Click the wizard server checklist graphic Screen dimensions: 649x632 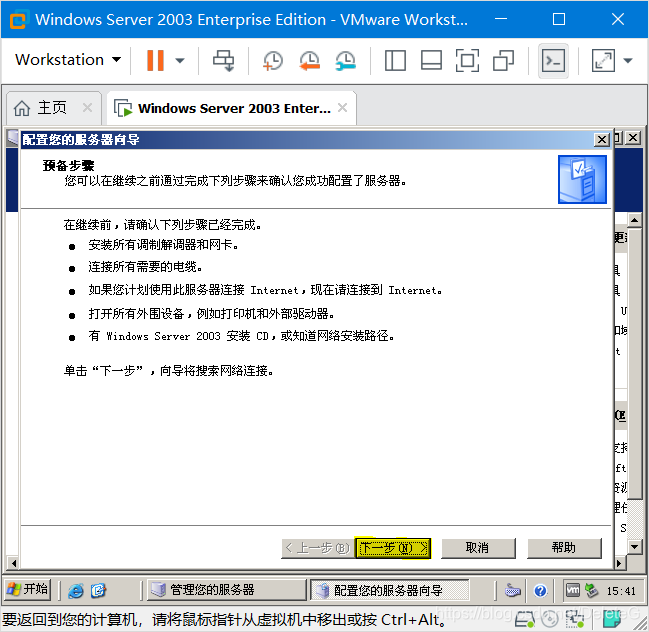tap(582, 179)
